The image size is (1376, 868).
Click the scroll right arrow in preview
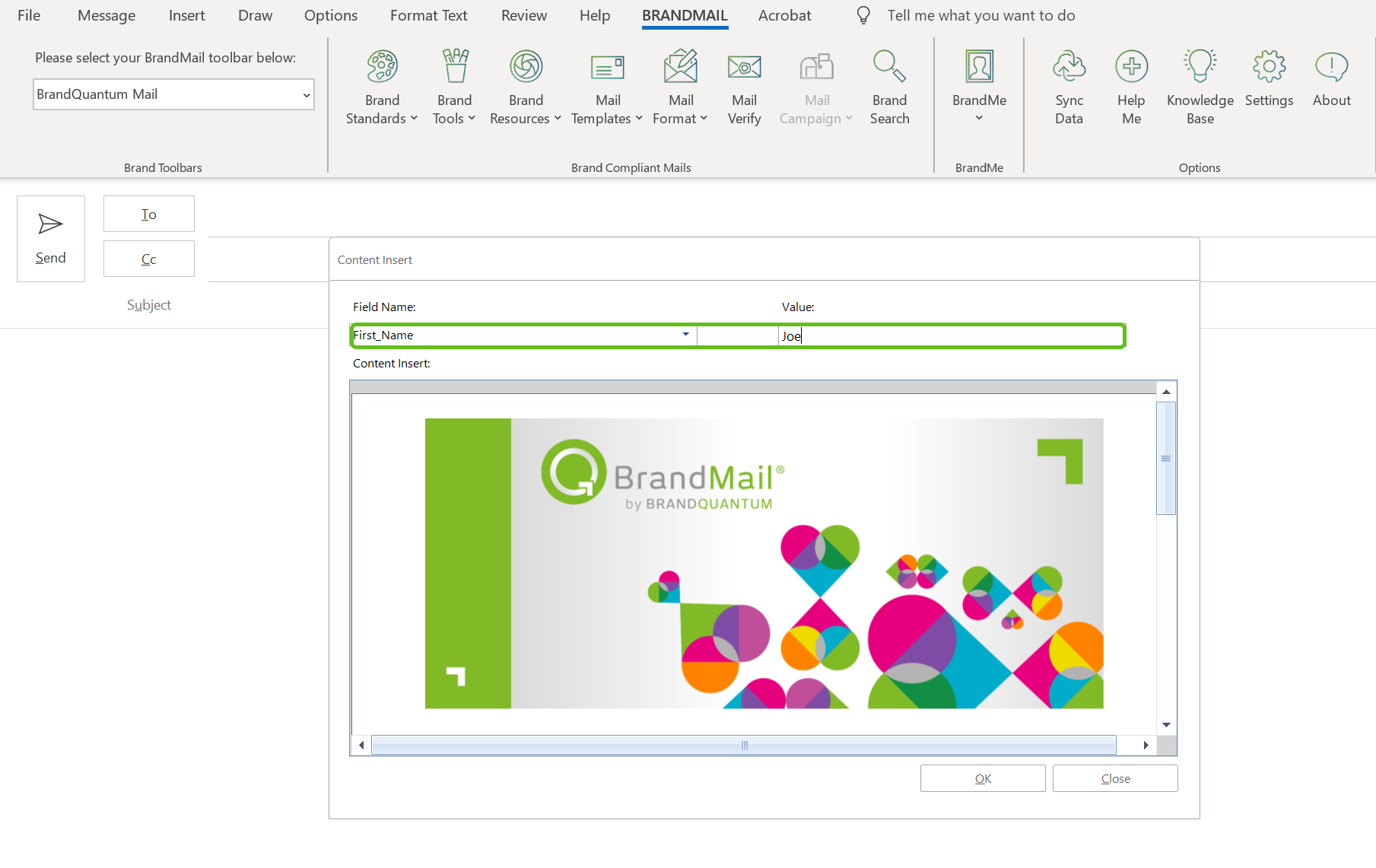1146,745
